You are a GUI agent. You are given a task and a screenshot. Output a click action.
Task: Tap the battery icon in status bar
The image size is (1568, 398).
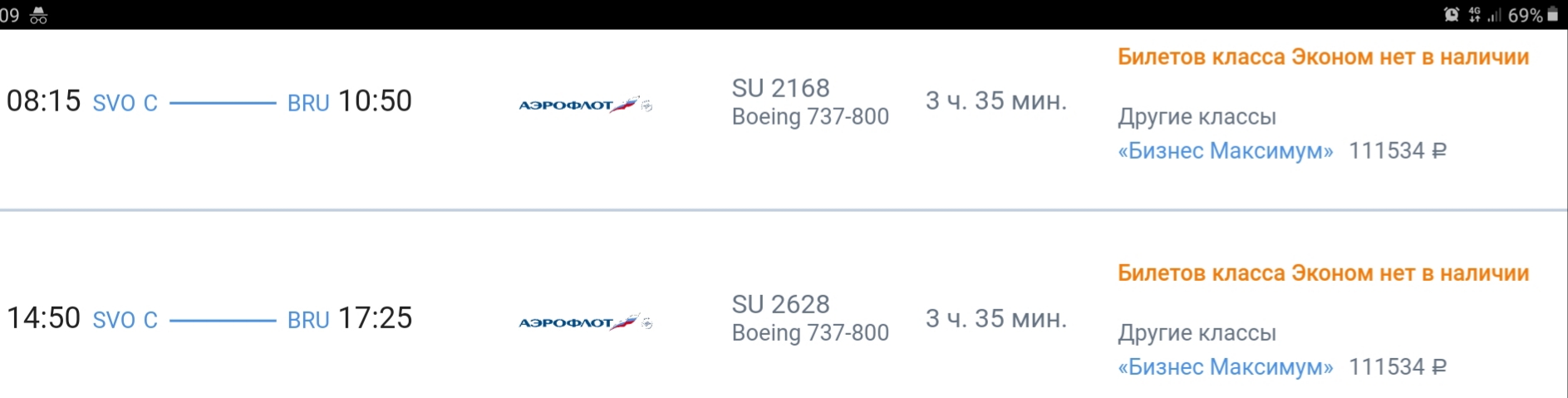pos(1553,15)
